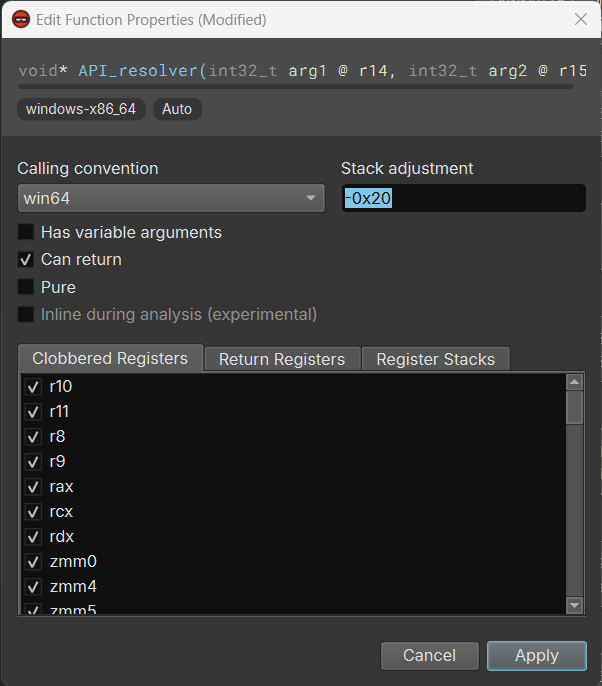Edit the API_resolver function signature text

click(x=302, y=70)
